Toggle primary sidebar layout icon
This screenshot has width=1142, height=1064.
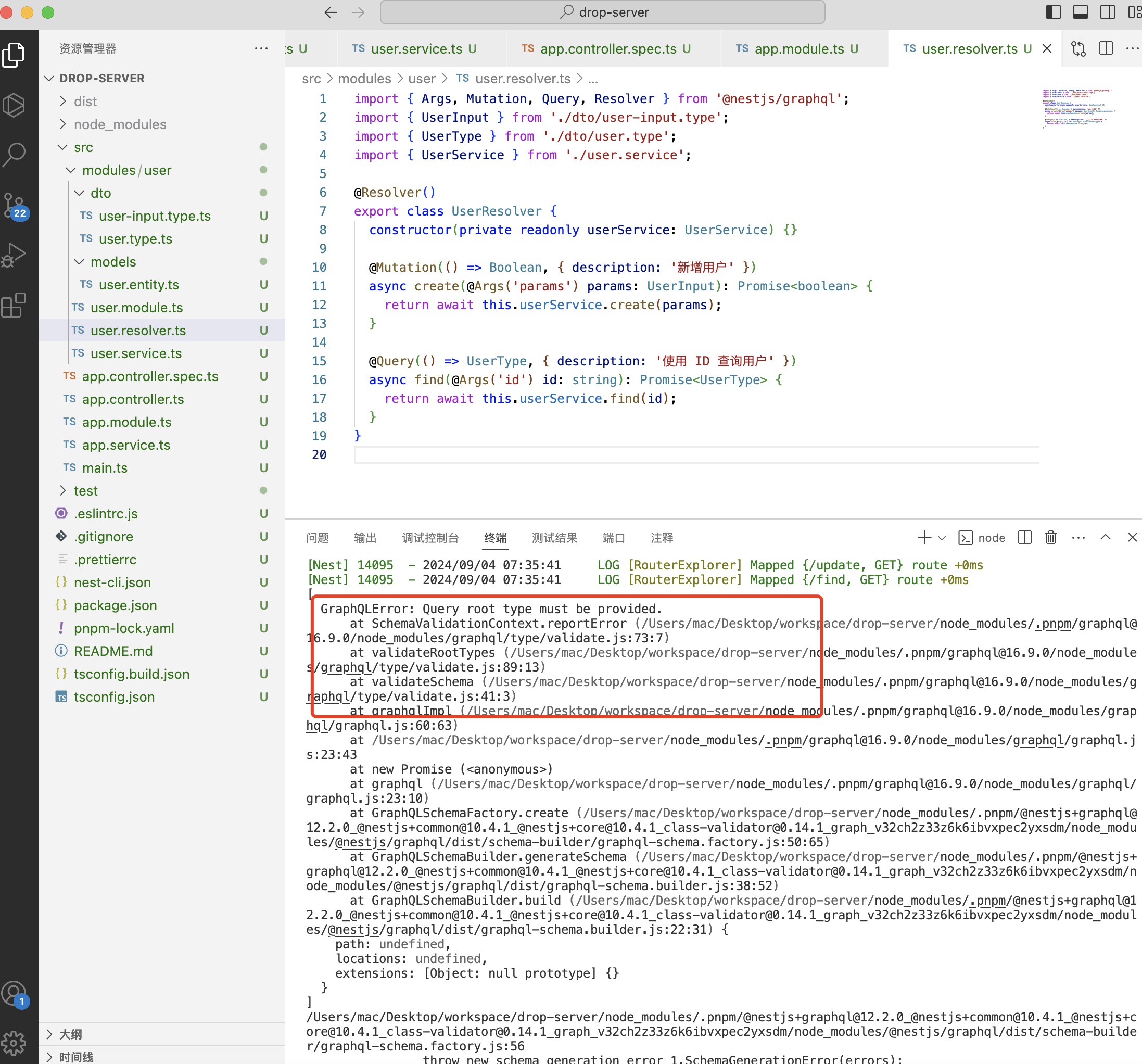pos(1053,12)
